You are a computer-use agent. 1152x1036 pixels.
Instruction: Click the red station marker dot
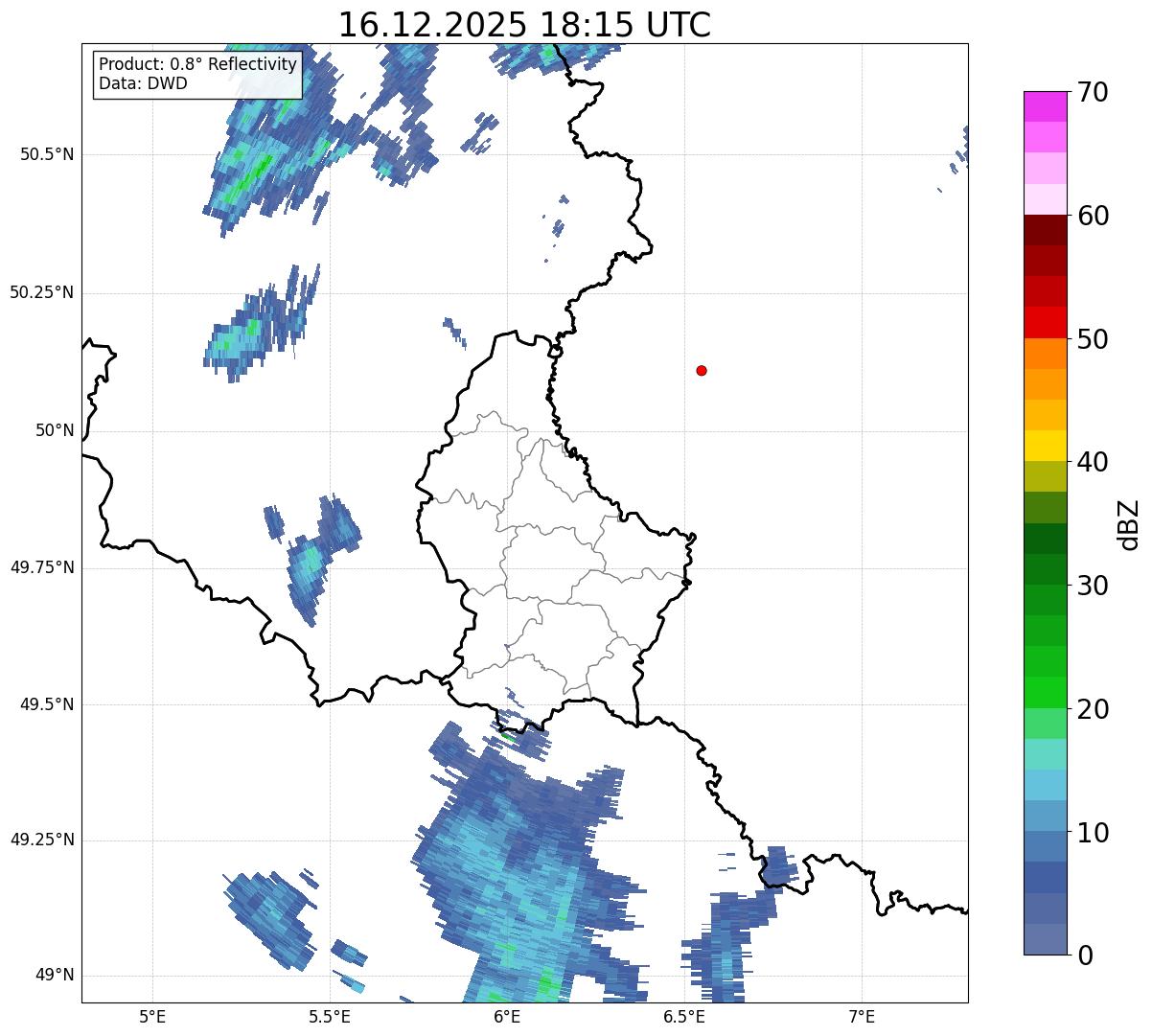point(702,370)
